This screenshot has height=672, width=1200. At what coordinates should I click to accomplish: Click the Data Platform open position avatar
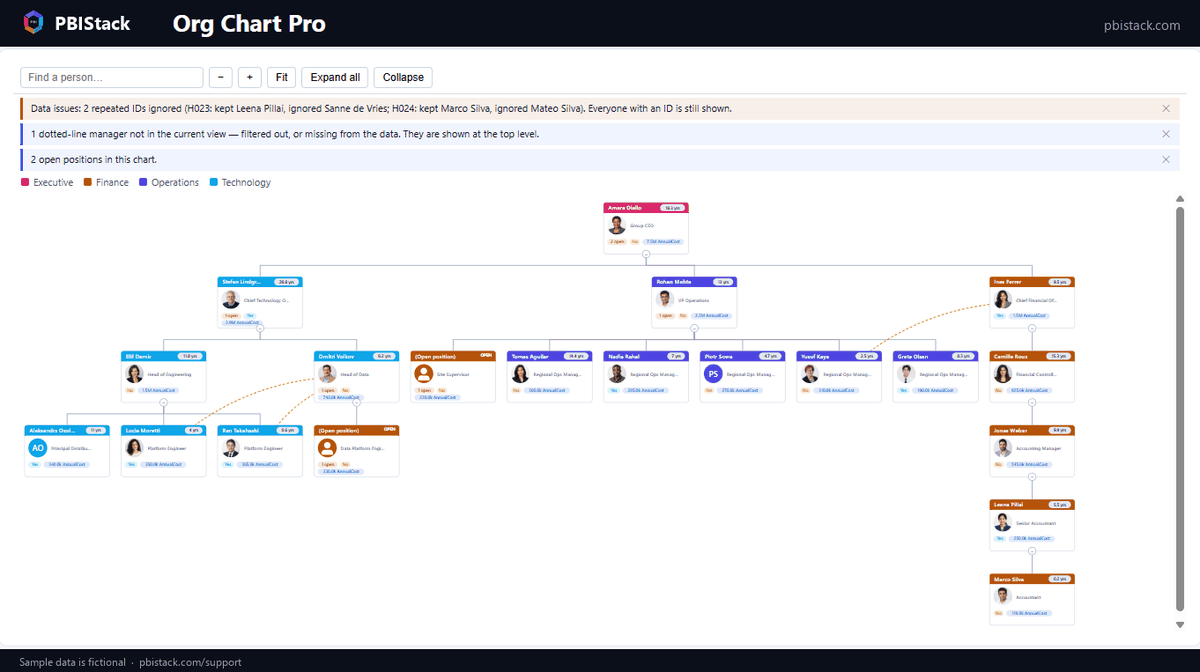pyautogui.click(x=327, y=449)
